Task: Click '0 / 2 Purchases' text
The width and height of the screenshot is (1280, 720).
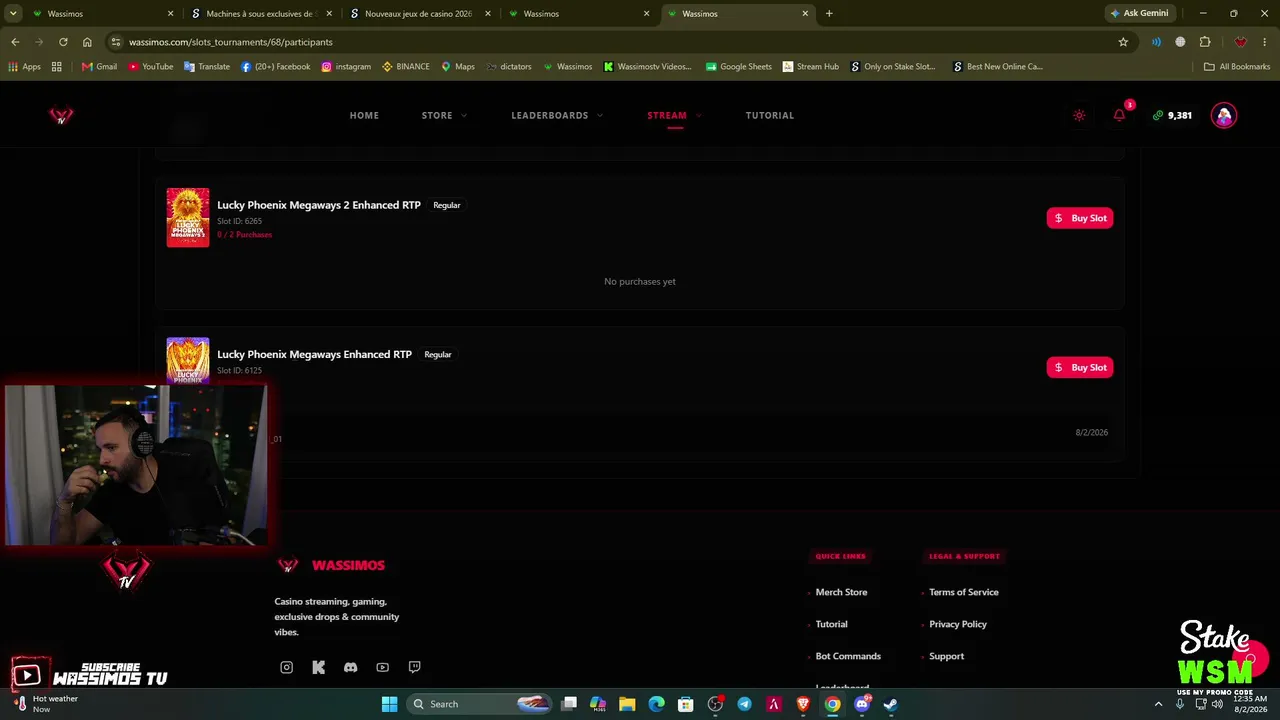Action: [x=244, y=234]
